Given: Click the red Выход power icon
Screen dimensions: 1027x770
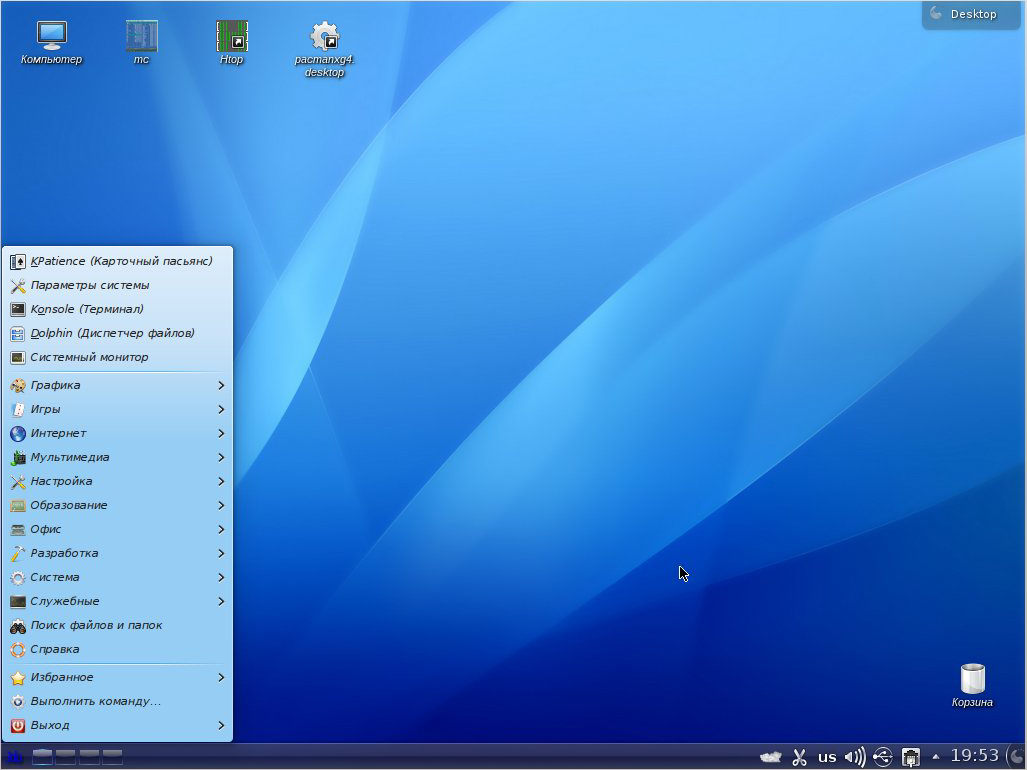Looking at the screenshot, I should pos(18,725).
